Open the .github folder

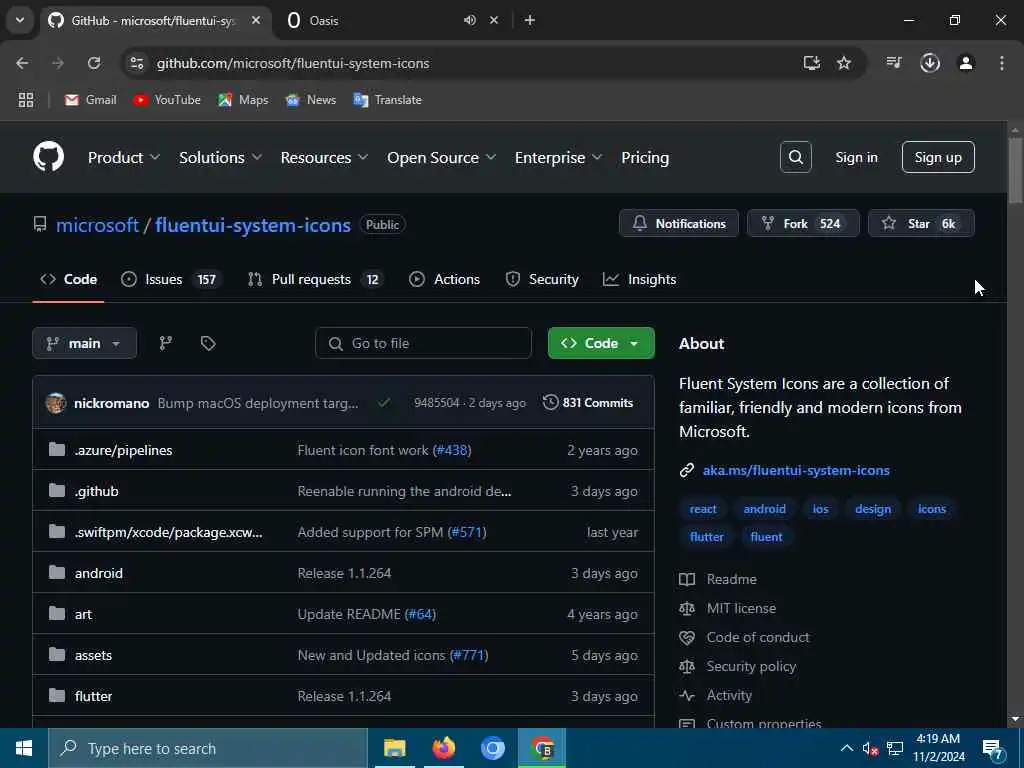click(x=97, y=491)
